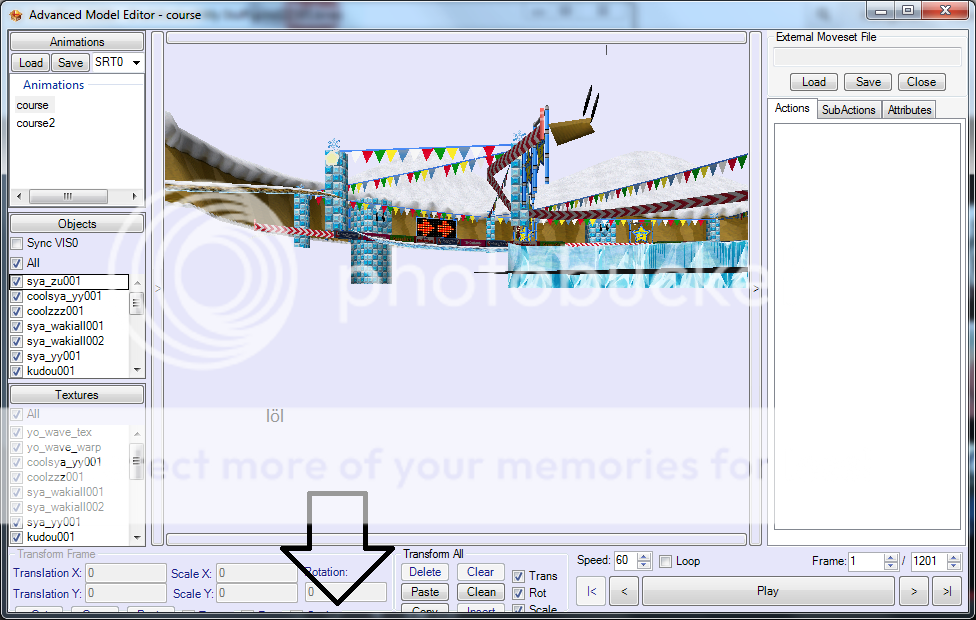
Task: Click the Textures list scroll-up arrow
Action: pyautogui.click(x=137, y=433)
